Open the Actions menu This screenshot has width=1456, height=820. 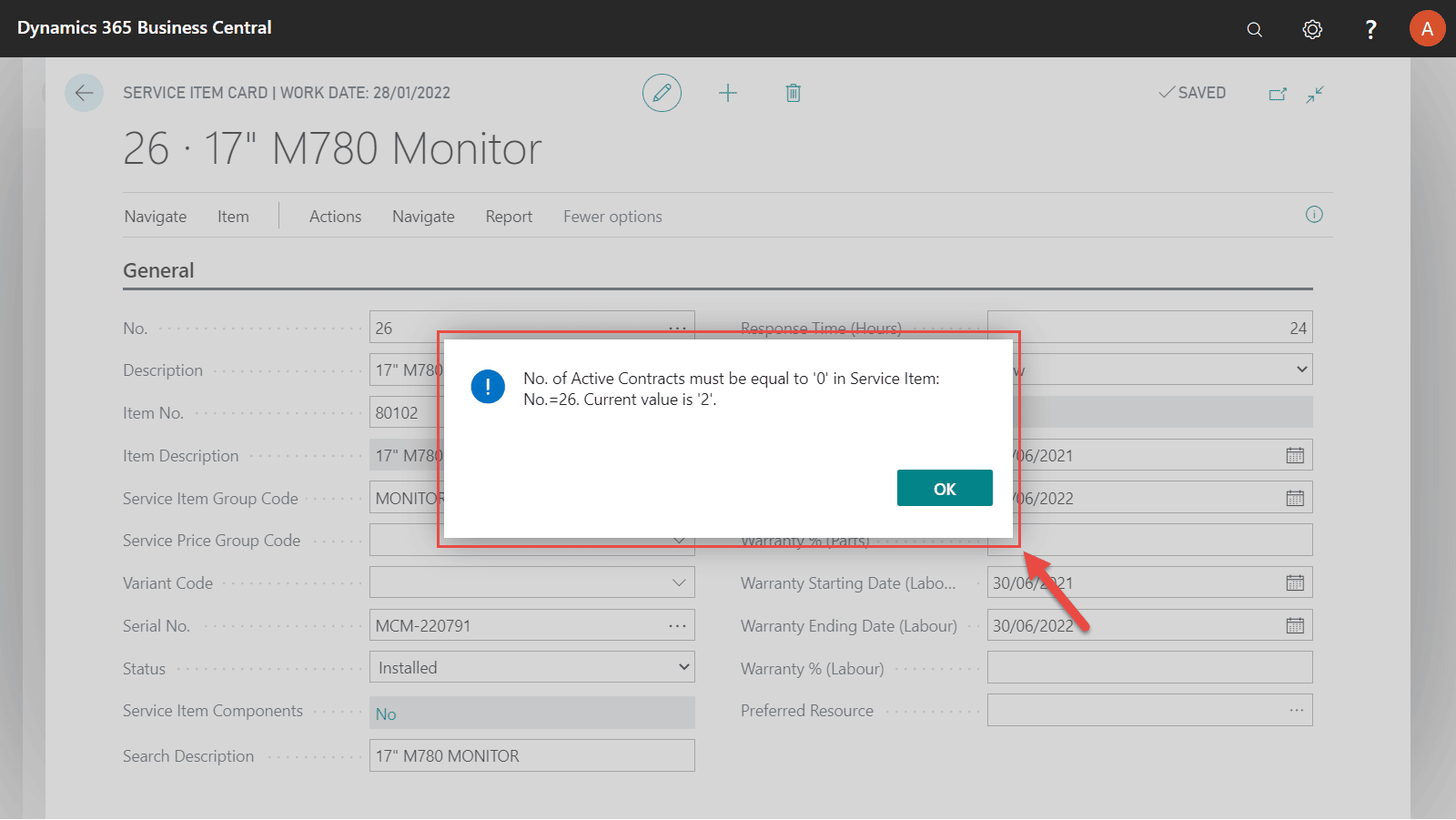pos(335,217)
